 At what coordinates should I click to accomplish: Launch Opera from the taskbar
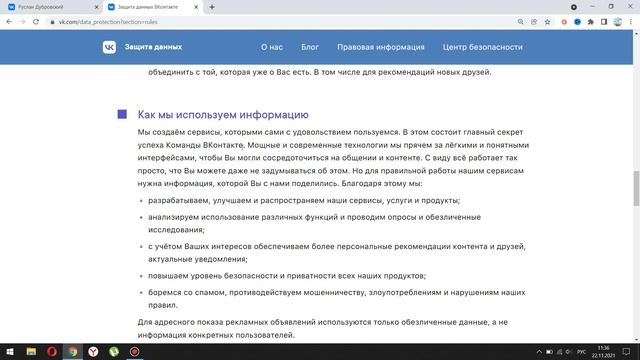point(52,351)
